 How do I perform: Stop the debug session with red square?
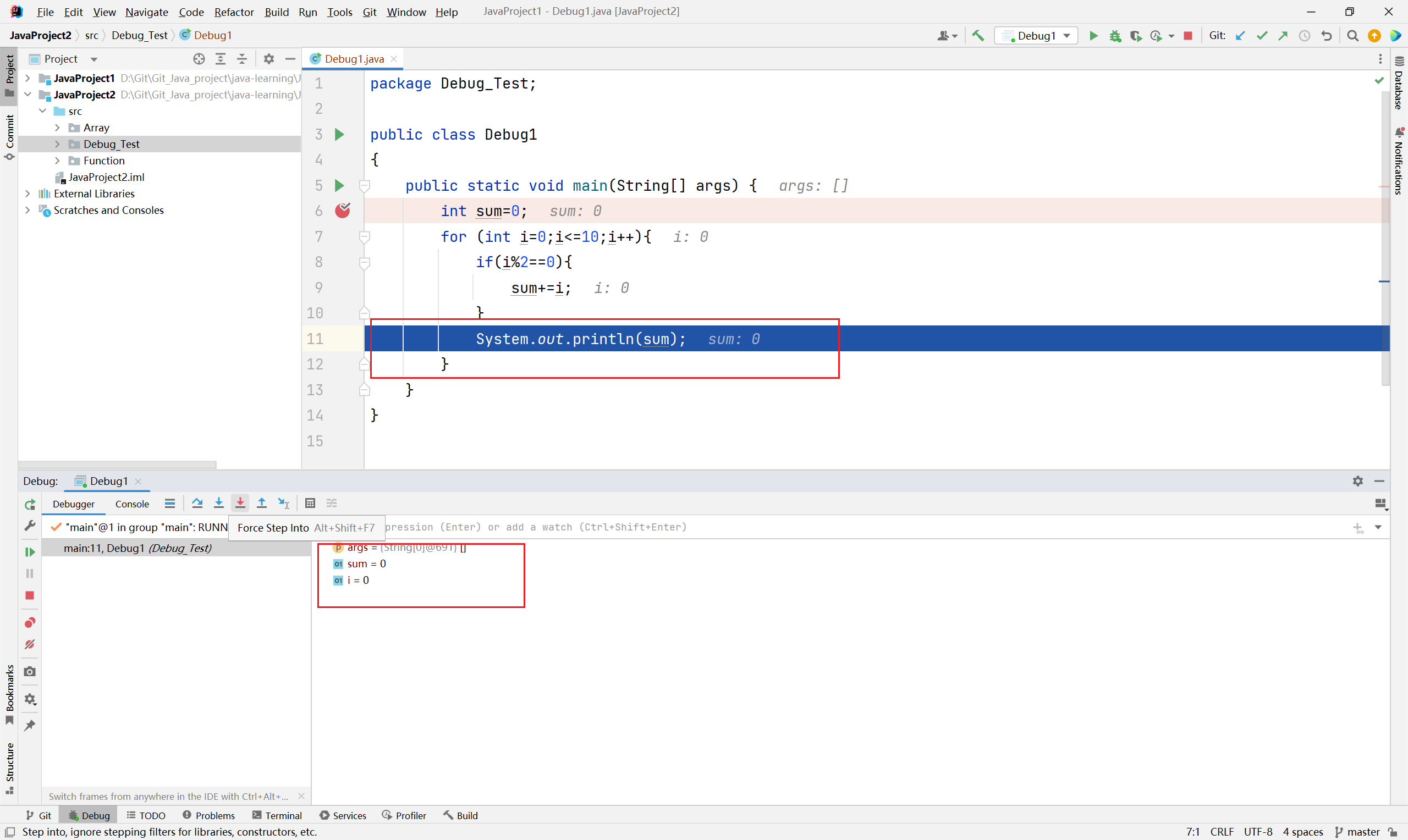[30, 595]
